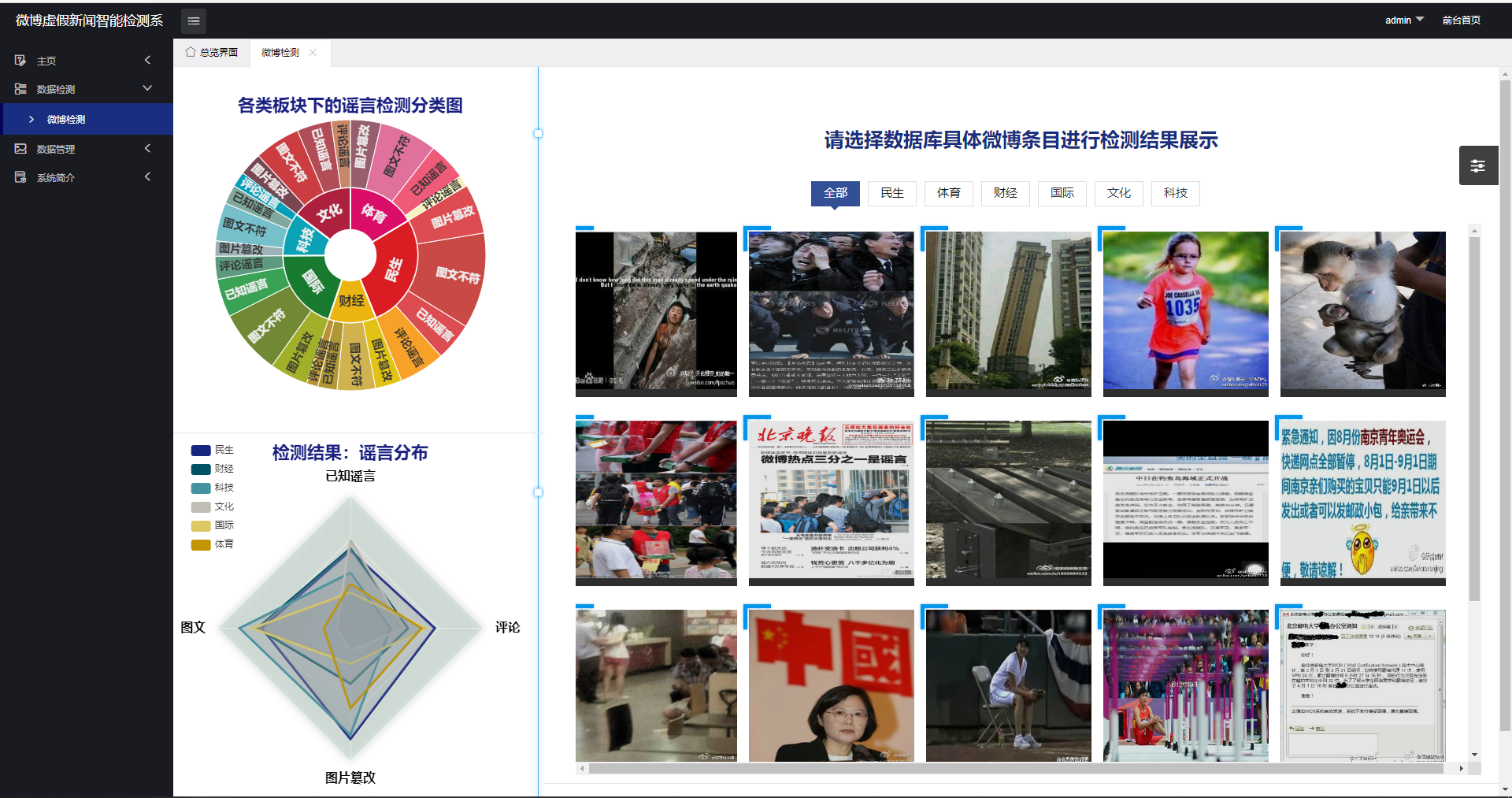
Task: Toggle 财经 legend in radar chart
Action: pyautogui.click(x=213, y=469)
